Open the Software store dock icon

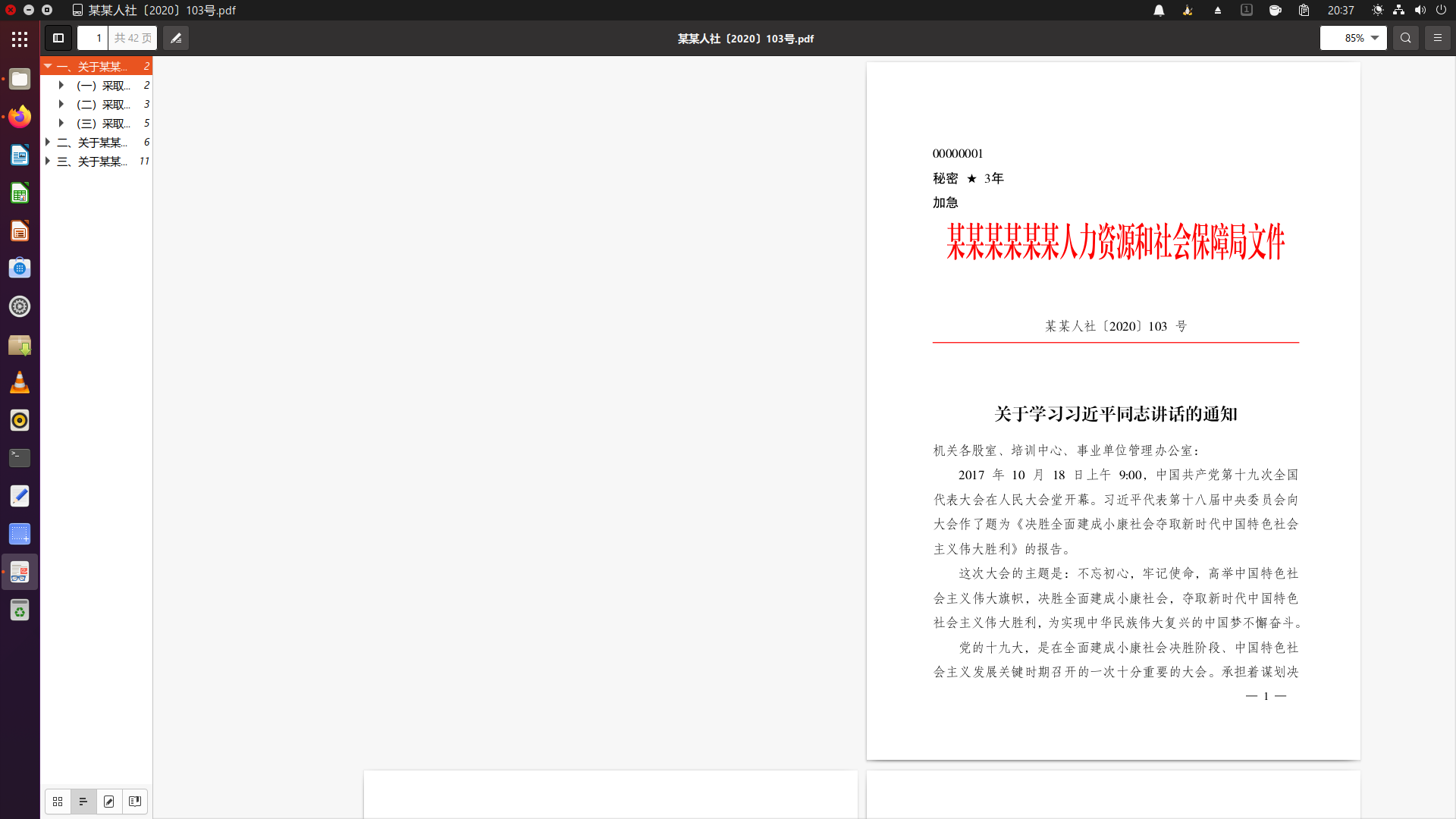pos(20,268)
